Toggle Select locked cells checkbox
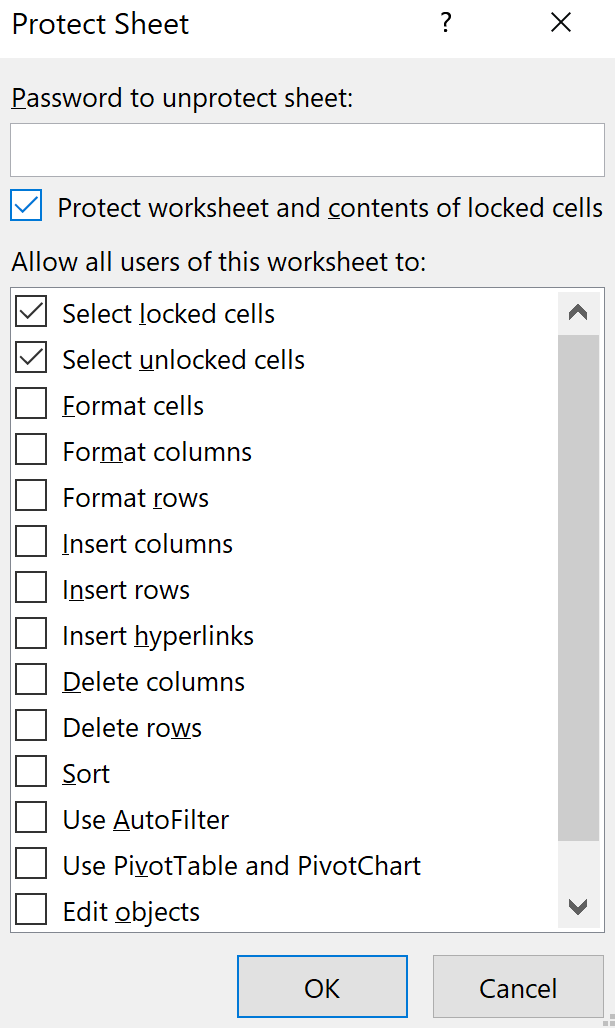Image resolution: width=615 pixels, height=1028 pixels. coord(32,313)
